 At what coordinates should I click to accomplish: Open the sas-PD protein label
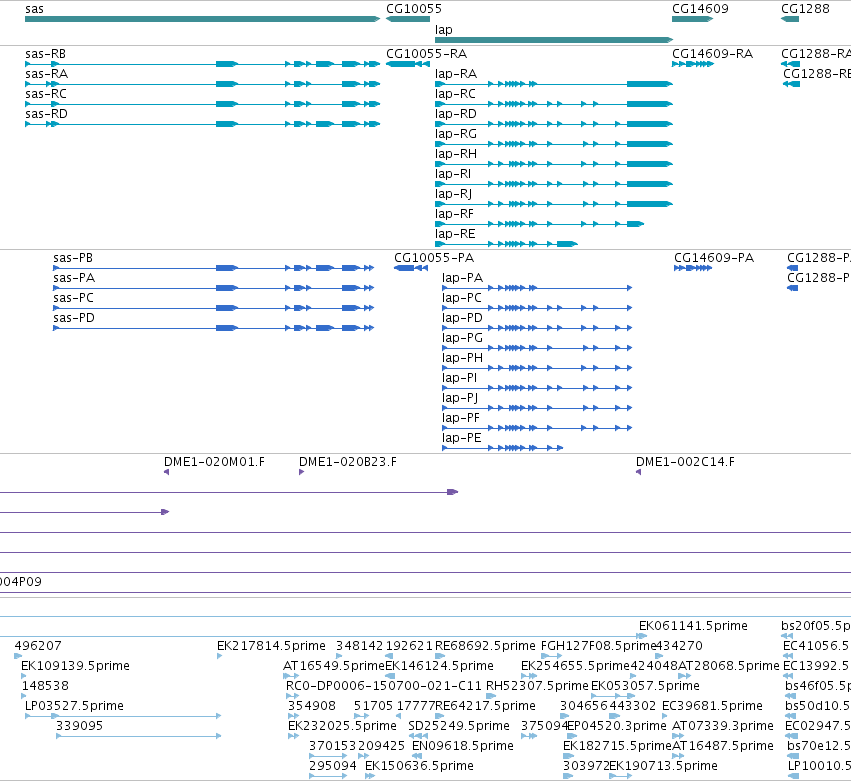point(74,318)
